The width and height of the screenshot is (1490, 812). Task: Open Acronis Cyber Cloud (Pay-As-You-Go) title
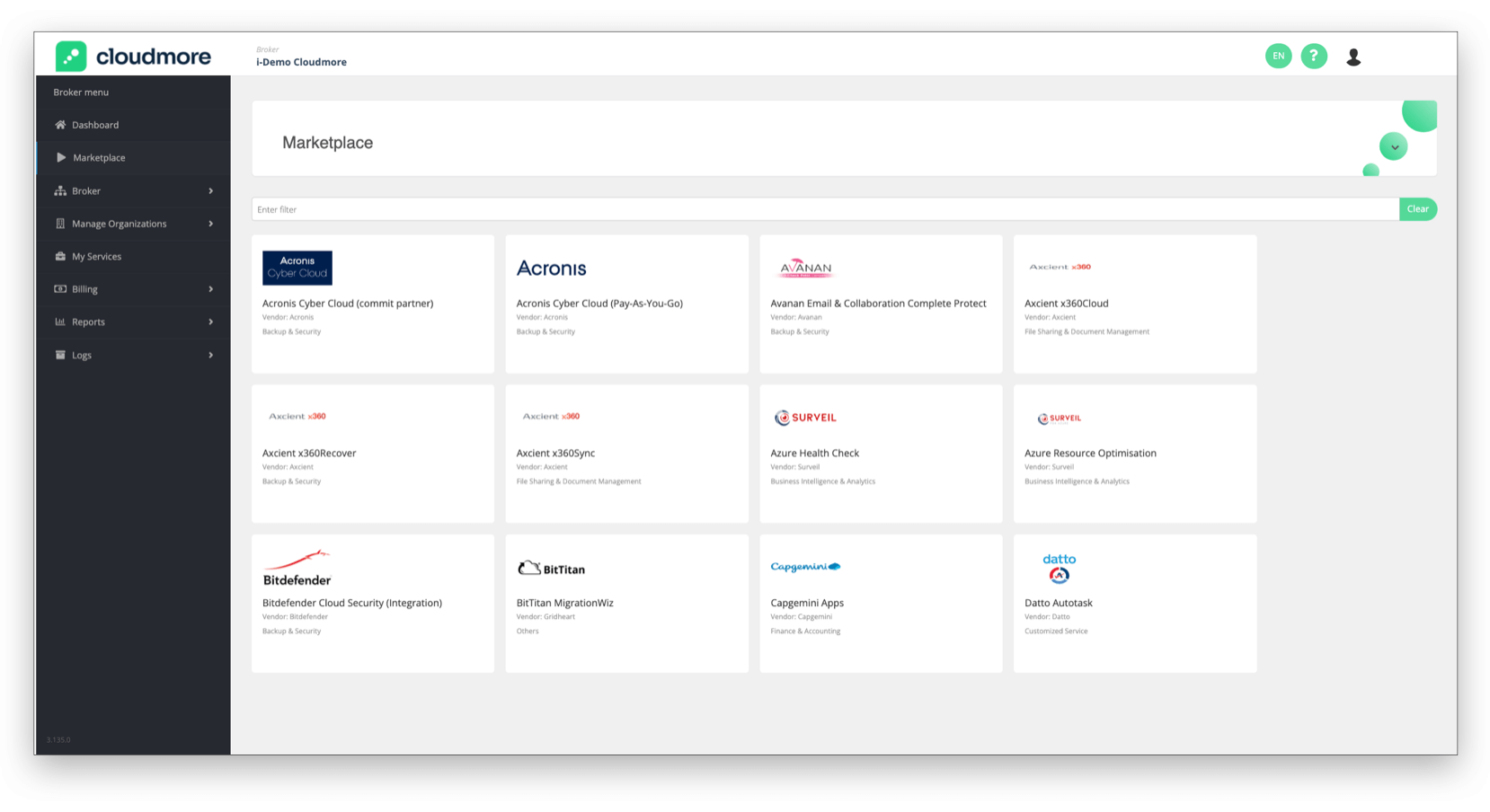pyautogui.click(x=599, y=304)
